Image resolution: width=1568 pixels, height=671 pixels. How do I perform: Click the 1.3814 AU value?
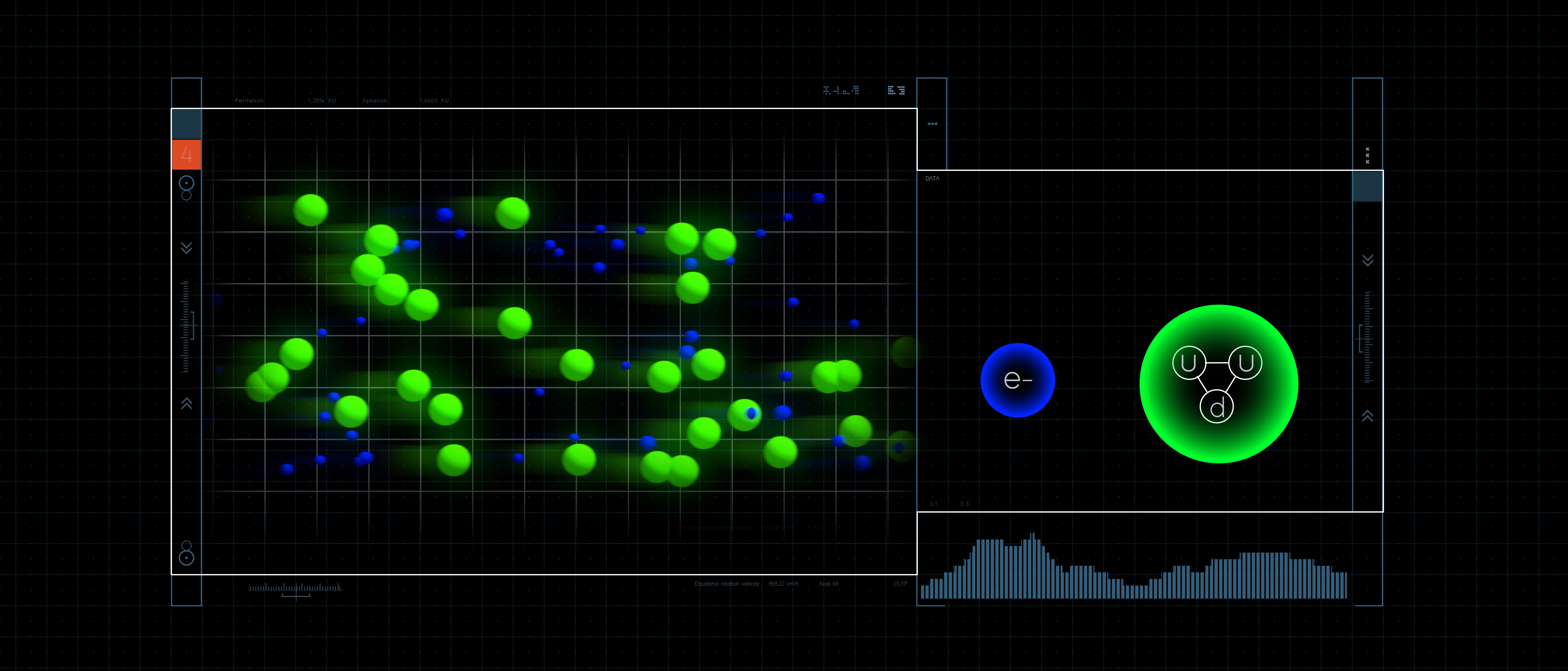pyautogui.click(x=321, y=100)
